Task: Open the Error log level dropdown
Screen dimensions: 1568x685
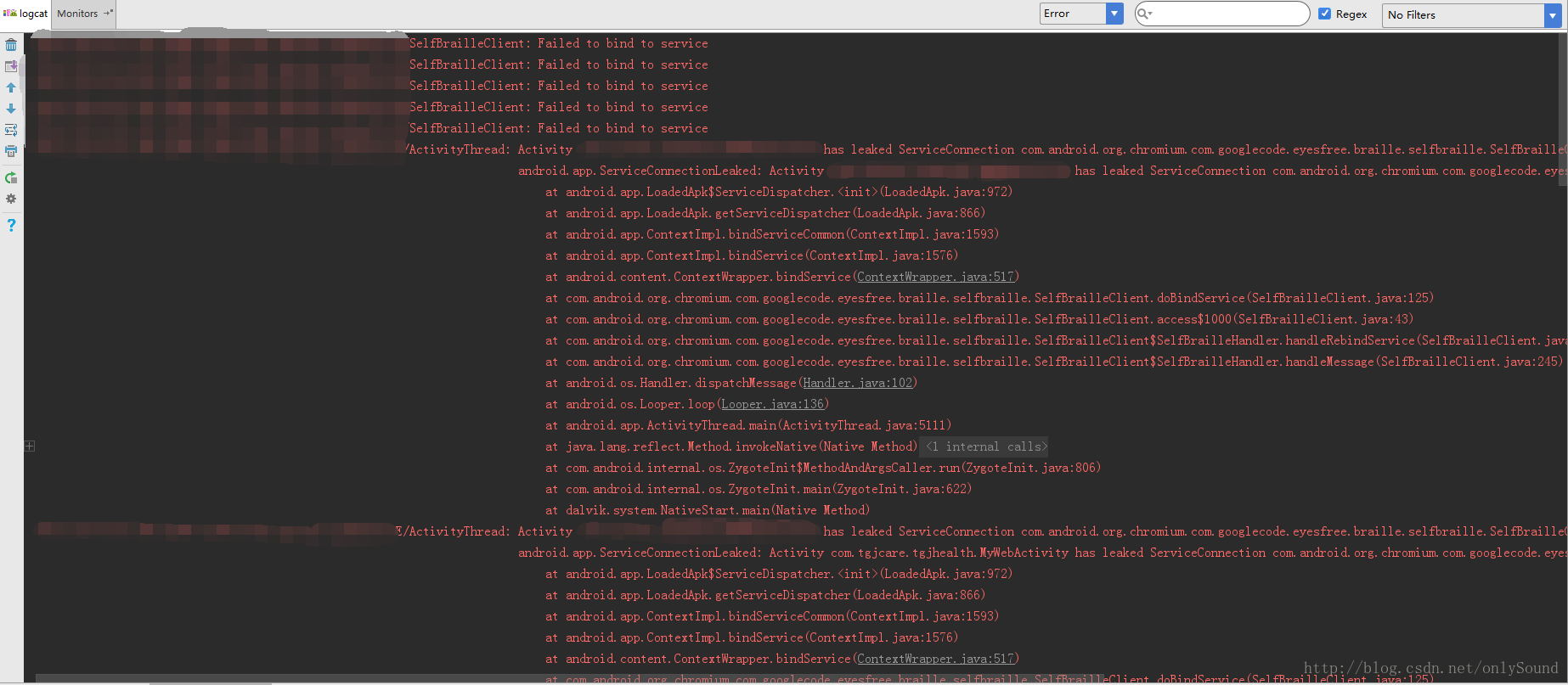Action: click(x=1081, y=14)
